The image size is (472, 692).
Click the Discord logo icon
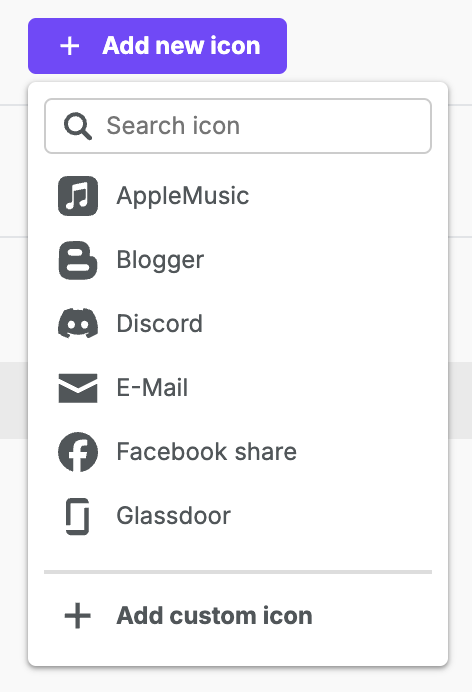pos(78,323)
